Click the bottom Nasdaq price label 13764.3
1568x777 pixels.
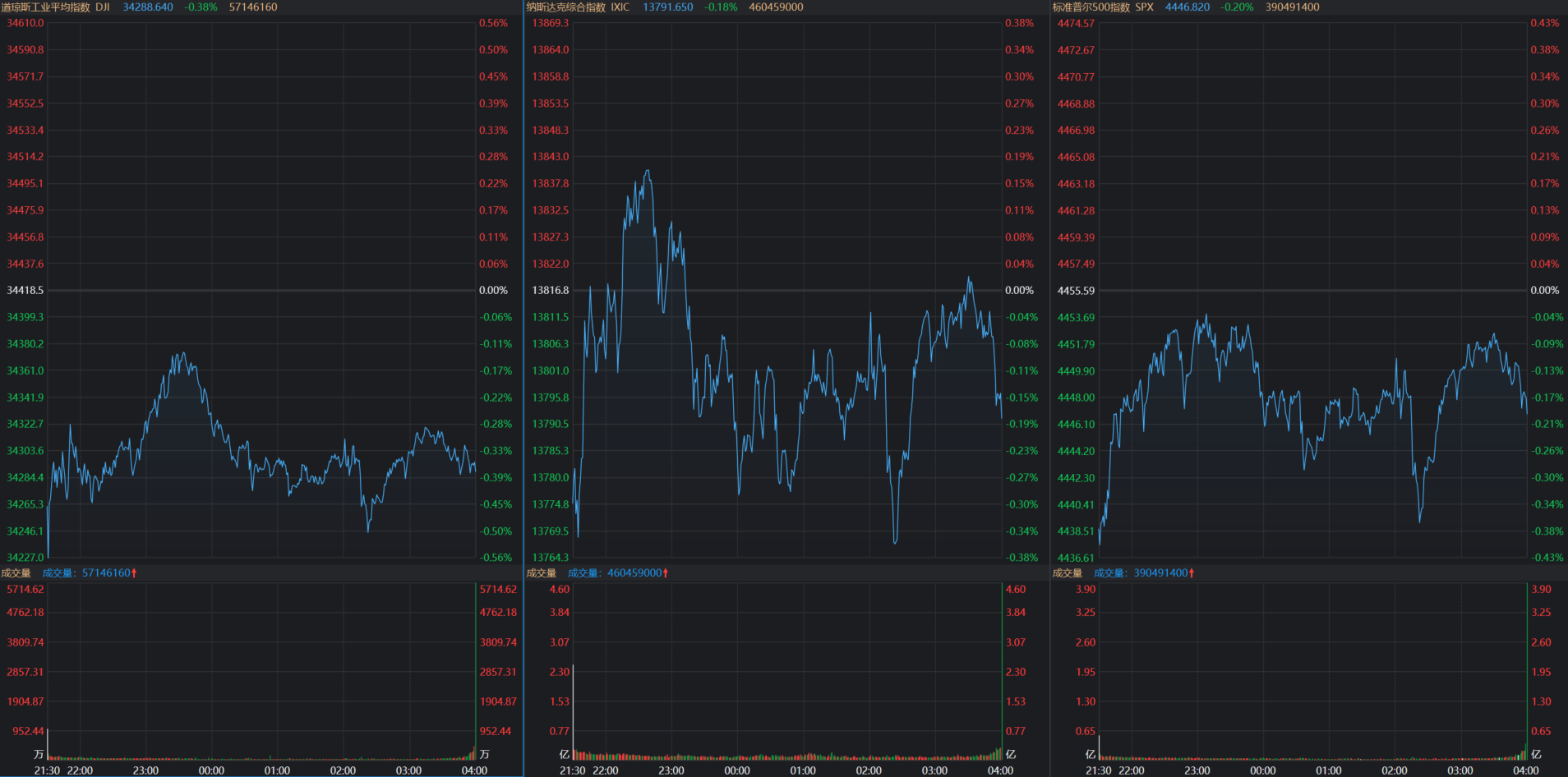(x=551, y=557)
